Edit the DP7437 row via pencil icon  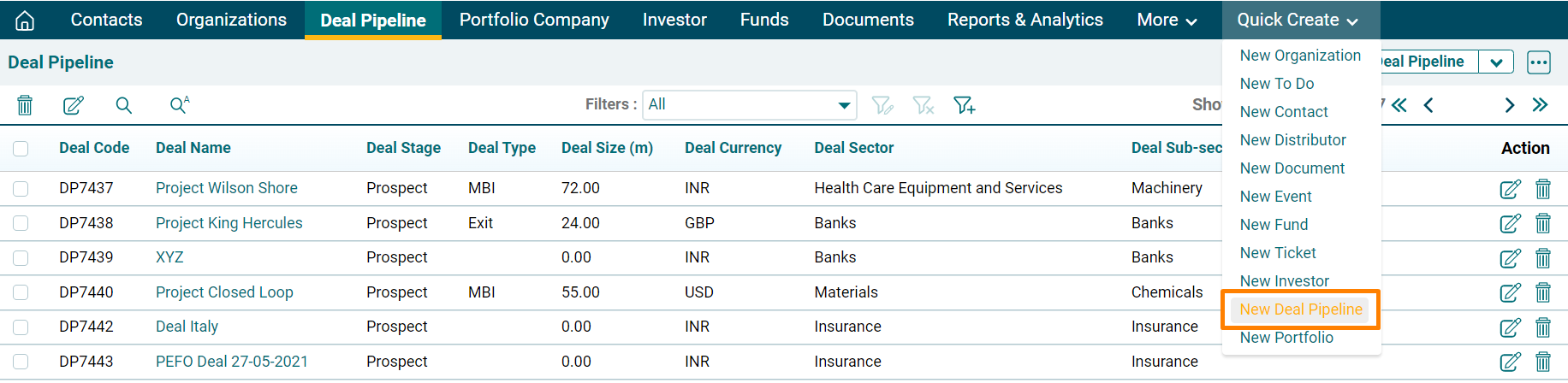[1510, 189]
